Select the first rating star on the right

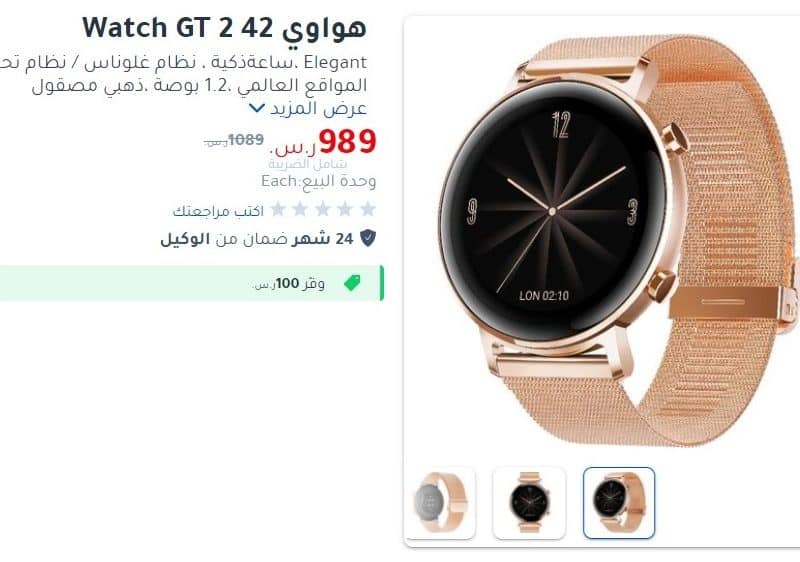pos(368,209)
